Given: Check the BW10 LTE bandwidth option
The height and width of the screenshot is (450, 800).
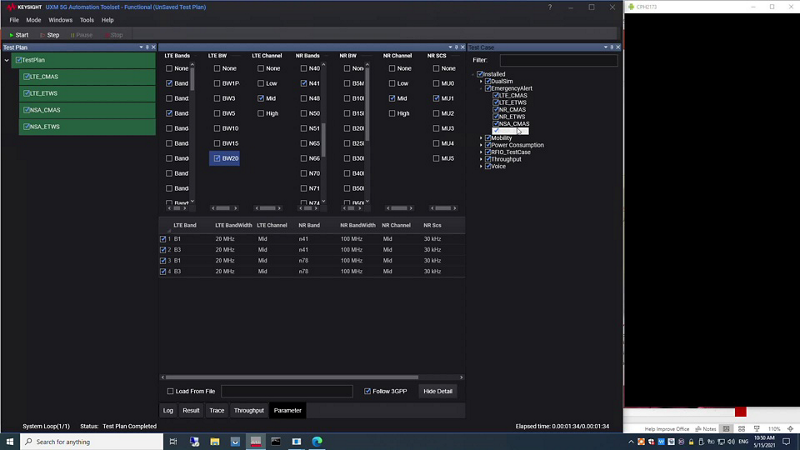Looking at the screenshot, I should pyautogui.click(x=217, y=129).
